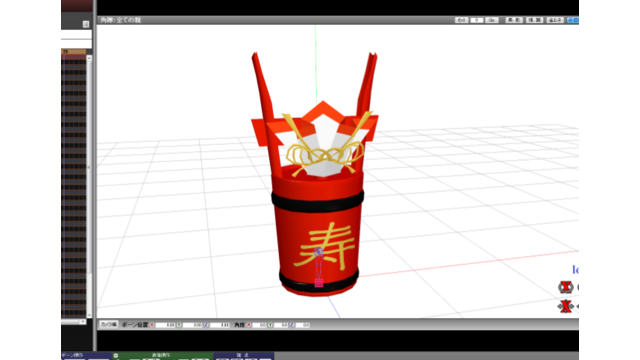Collapse the green 表情操作 panel with minus icon
The image size is (640, 360).
116,356
